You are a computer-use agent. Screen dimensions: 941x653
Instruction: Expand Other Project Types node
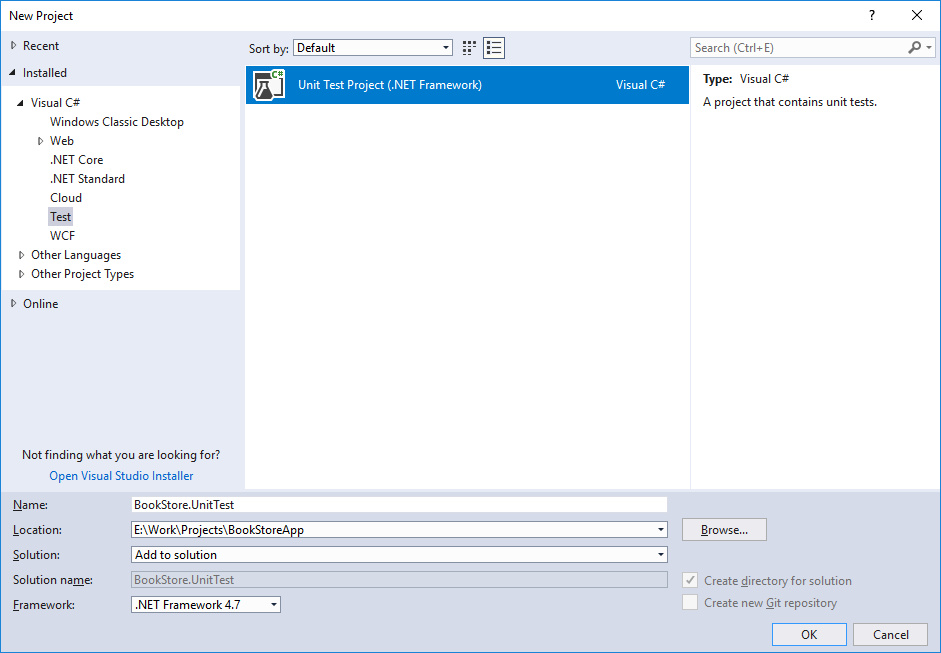click(22, 274)
